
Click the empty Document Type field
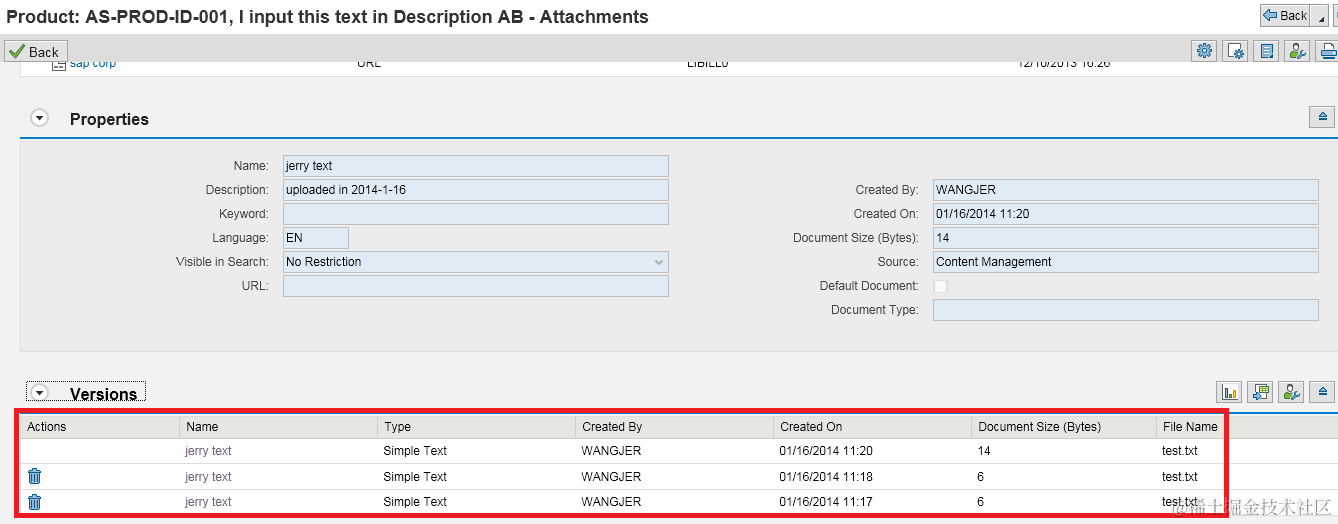[x=1126, y=310]
